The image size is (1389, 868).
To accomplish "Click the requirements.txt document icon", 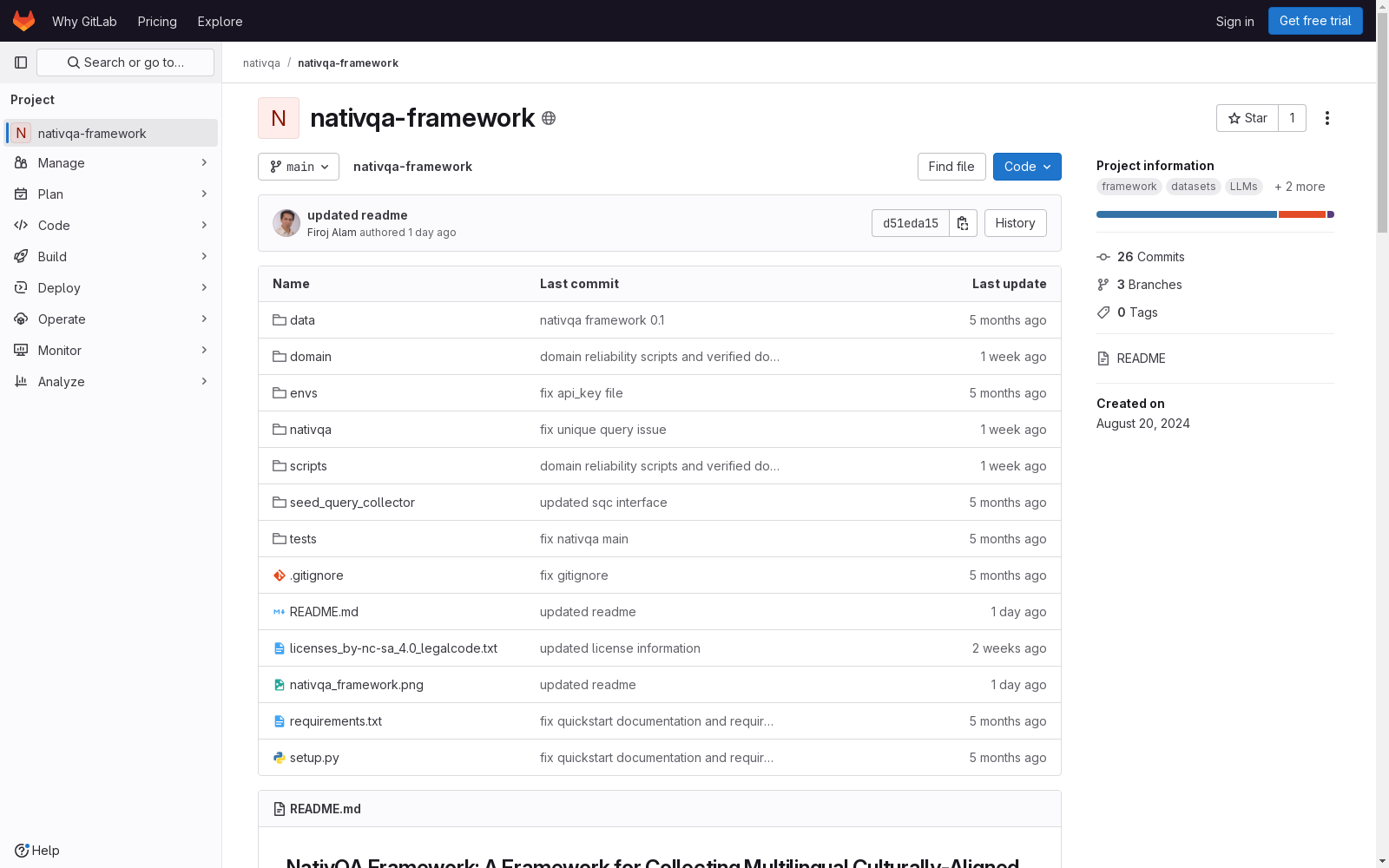I will 280,721.
